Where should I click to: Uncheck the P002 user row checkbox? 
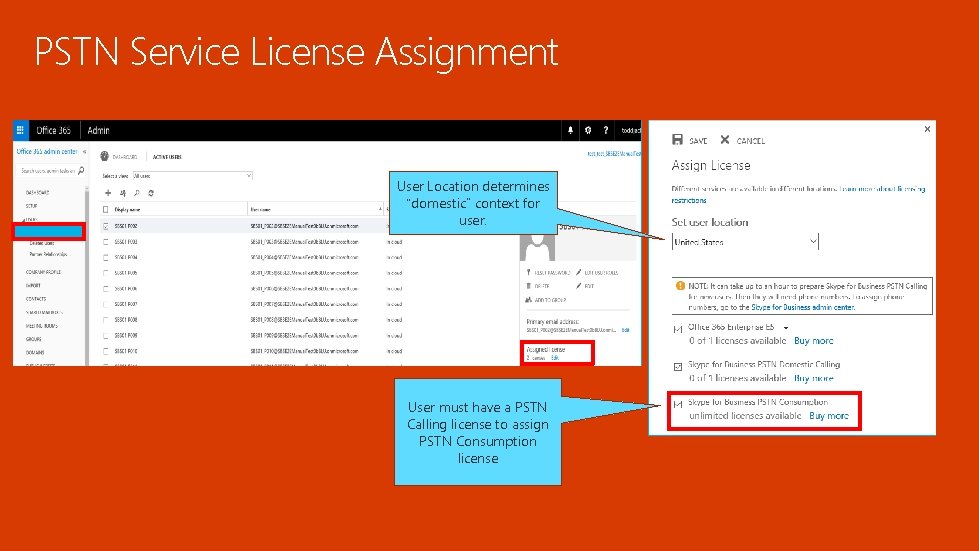coord(106,226)
